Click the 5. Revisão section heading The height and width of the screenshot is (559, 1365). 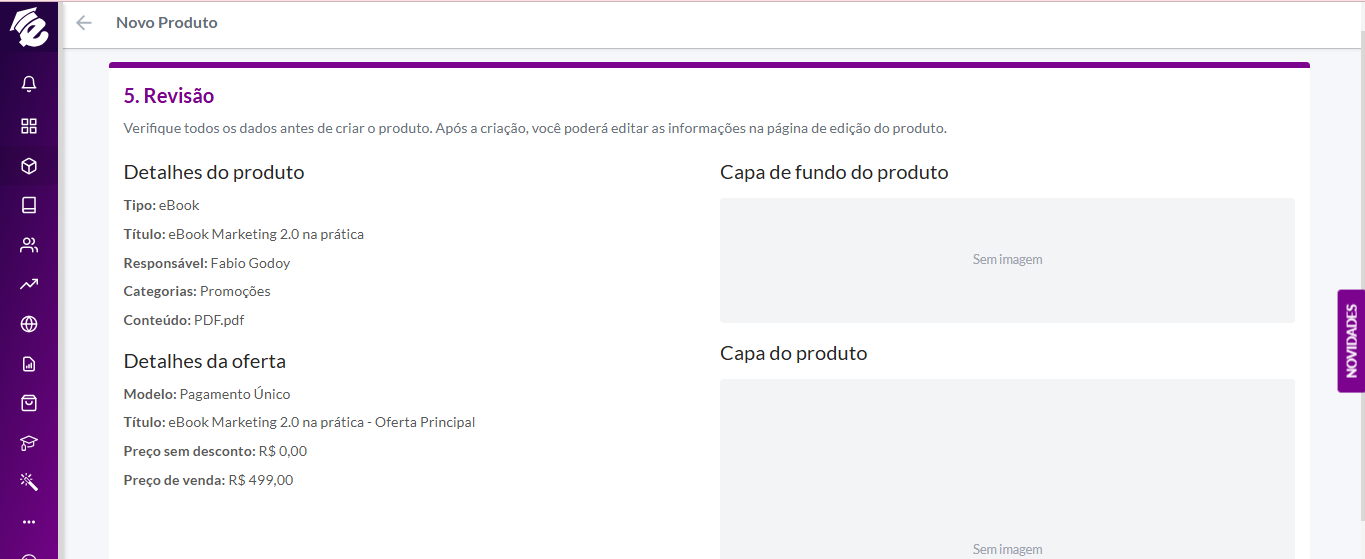(x=169, y=96)
